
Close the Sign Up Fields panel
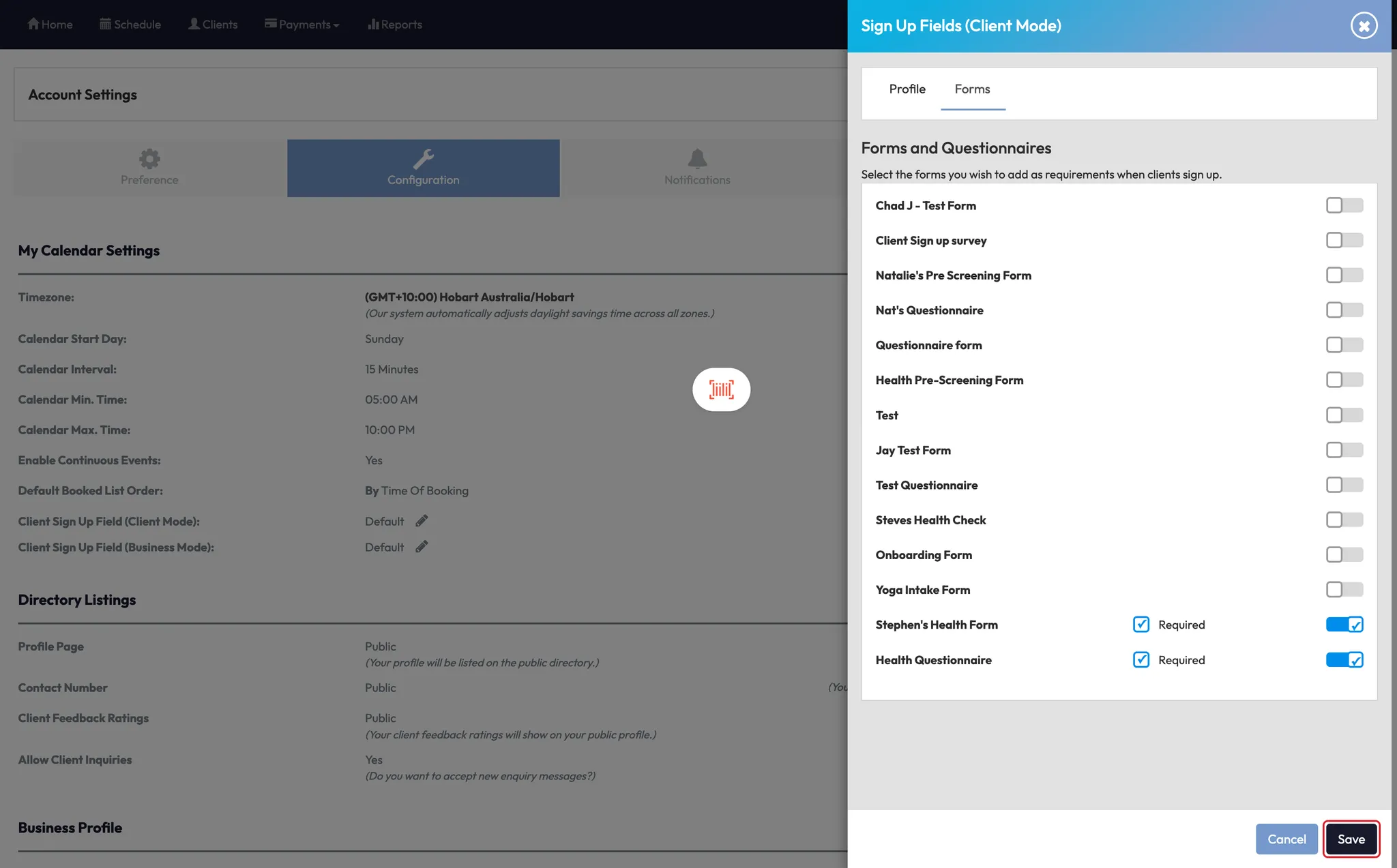tap(1364, 26)
